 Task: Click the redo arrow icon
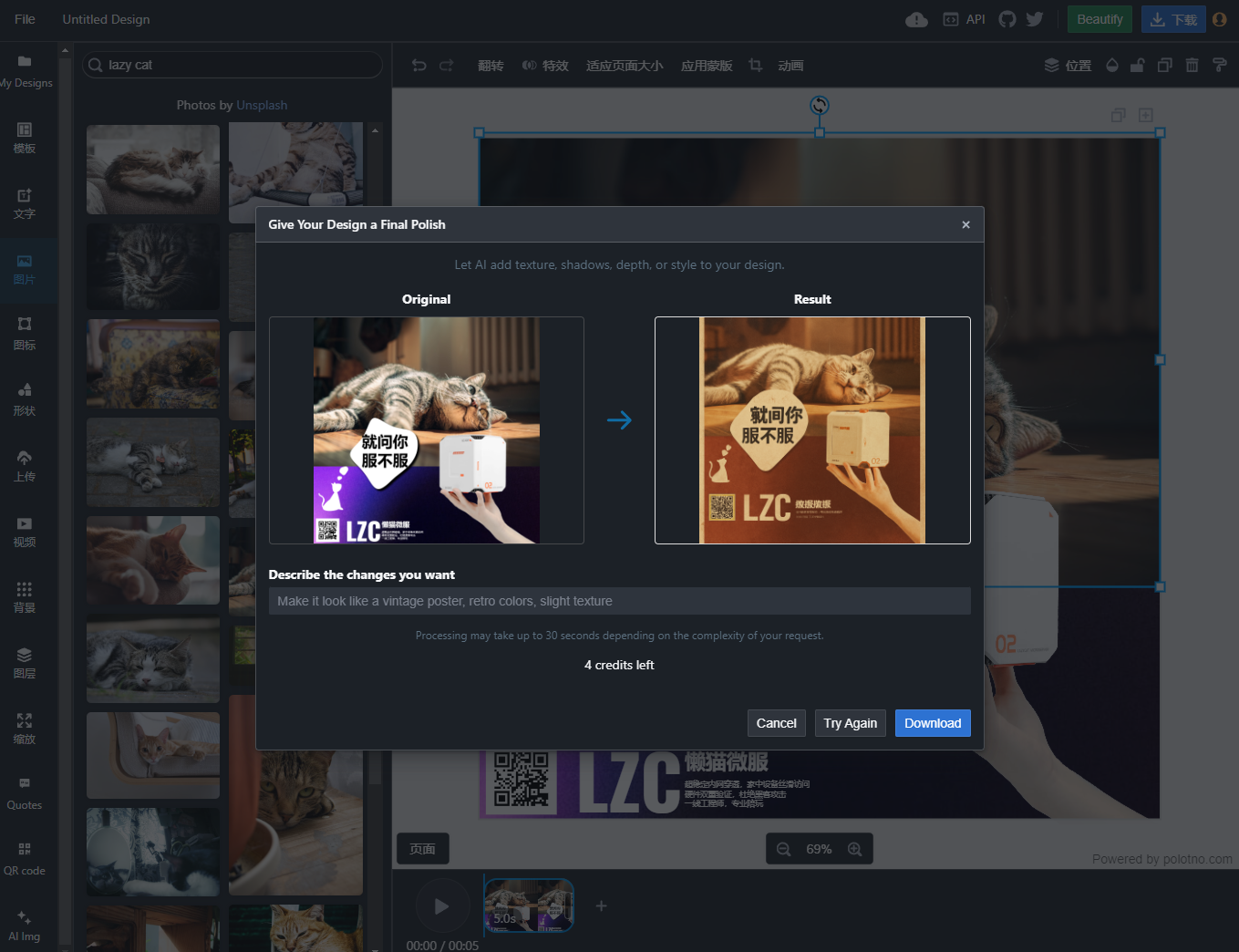[447, 66]
